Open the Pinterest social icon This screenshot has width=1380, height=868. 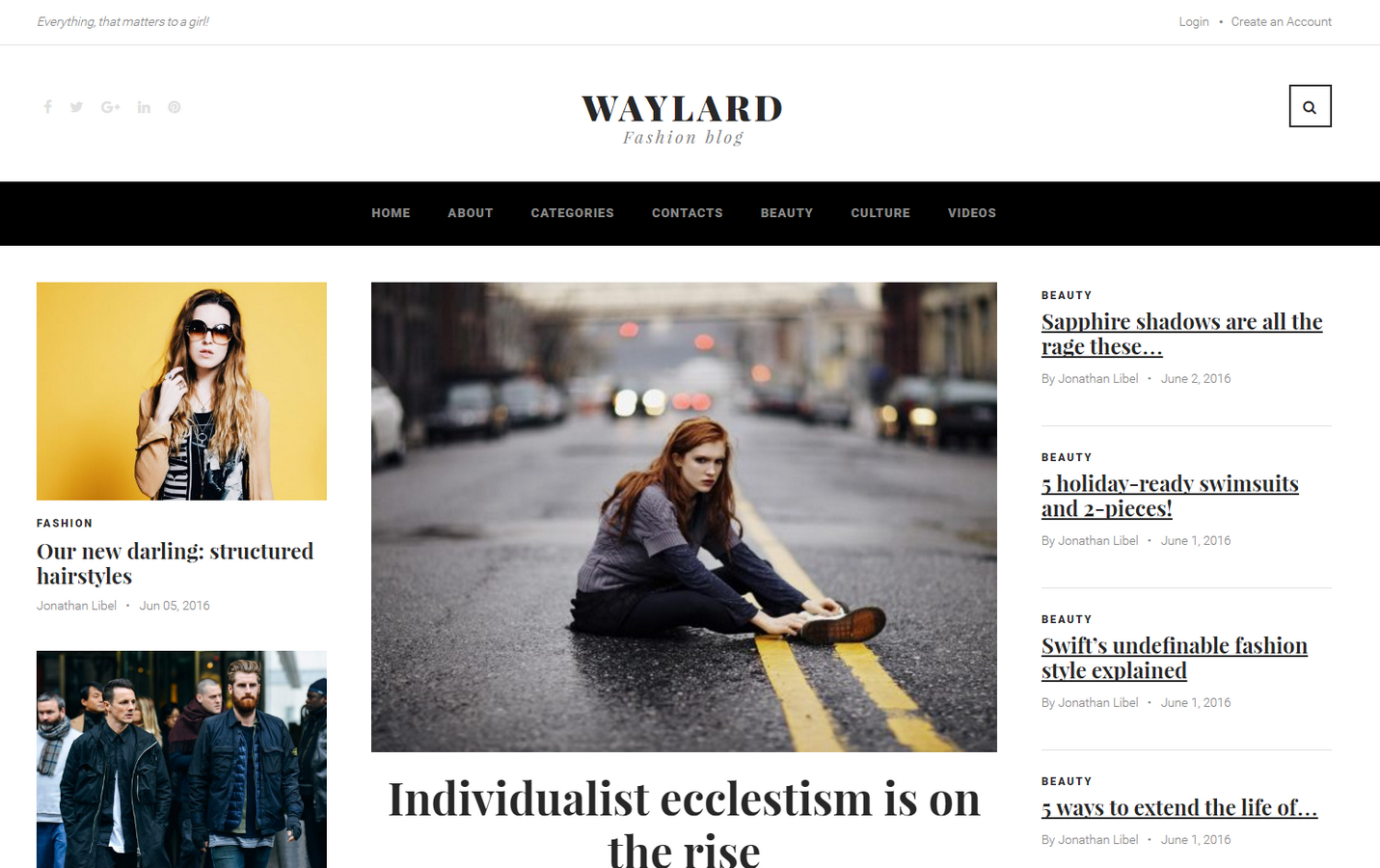coord(175,107)
